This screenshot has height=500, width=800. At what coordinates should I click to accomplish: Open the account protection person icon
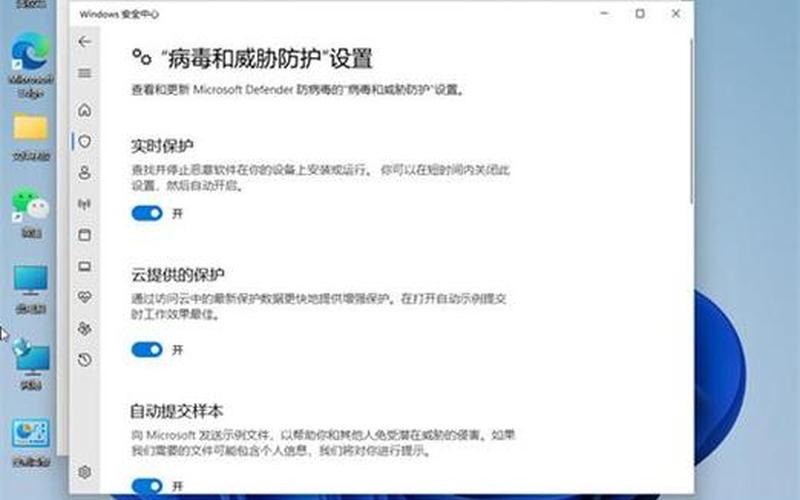[x=85, y=173]
